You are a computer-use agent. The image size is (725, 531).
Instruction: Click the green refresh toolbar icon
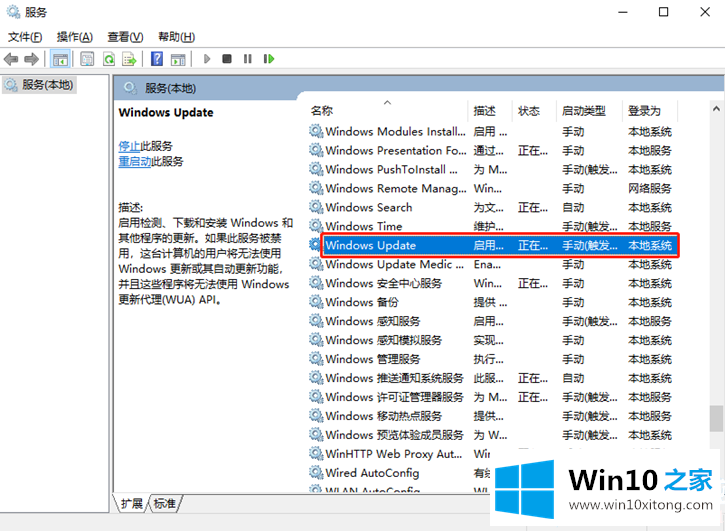tap(109, 59)
